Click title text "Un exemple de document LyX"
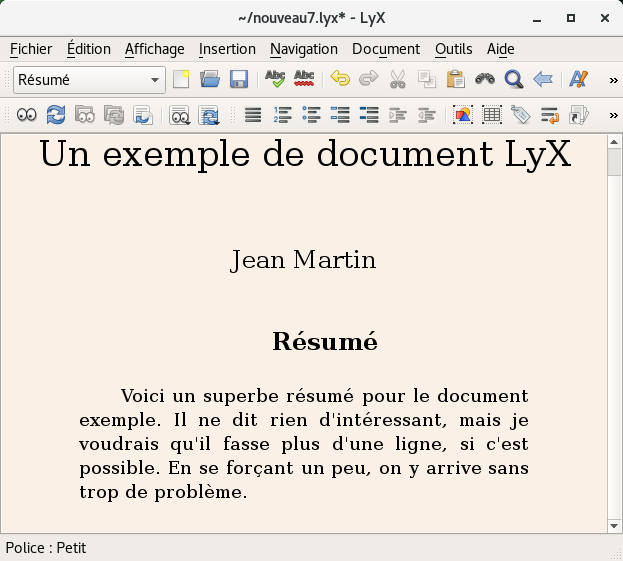This screenshot has height=561, width=623. point(306,154)
